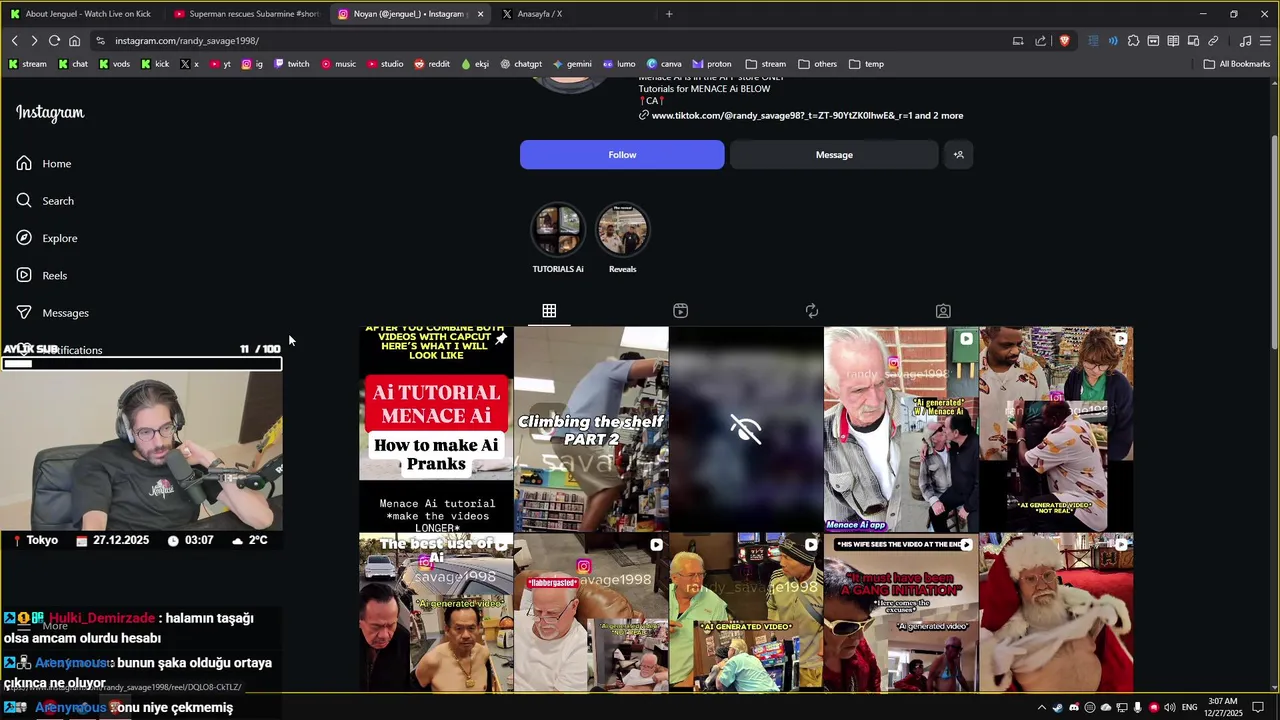This screenshot has height=720, width=1280.
Task: Expand the others bookmarks folder
Action: point(817,64)
